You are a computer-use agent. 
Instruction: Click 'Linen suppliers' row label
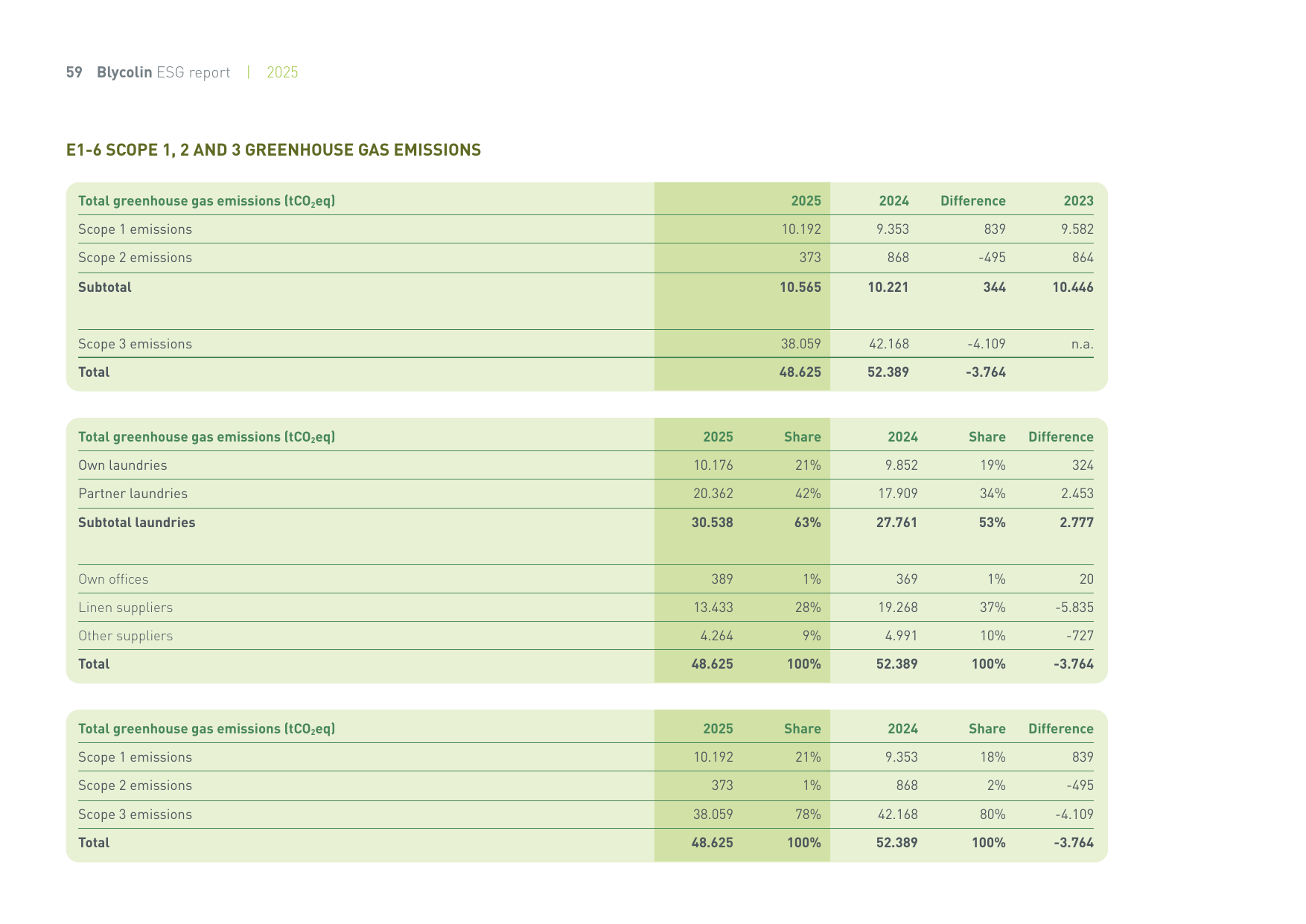[125, 608]
